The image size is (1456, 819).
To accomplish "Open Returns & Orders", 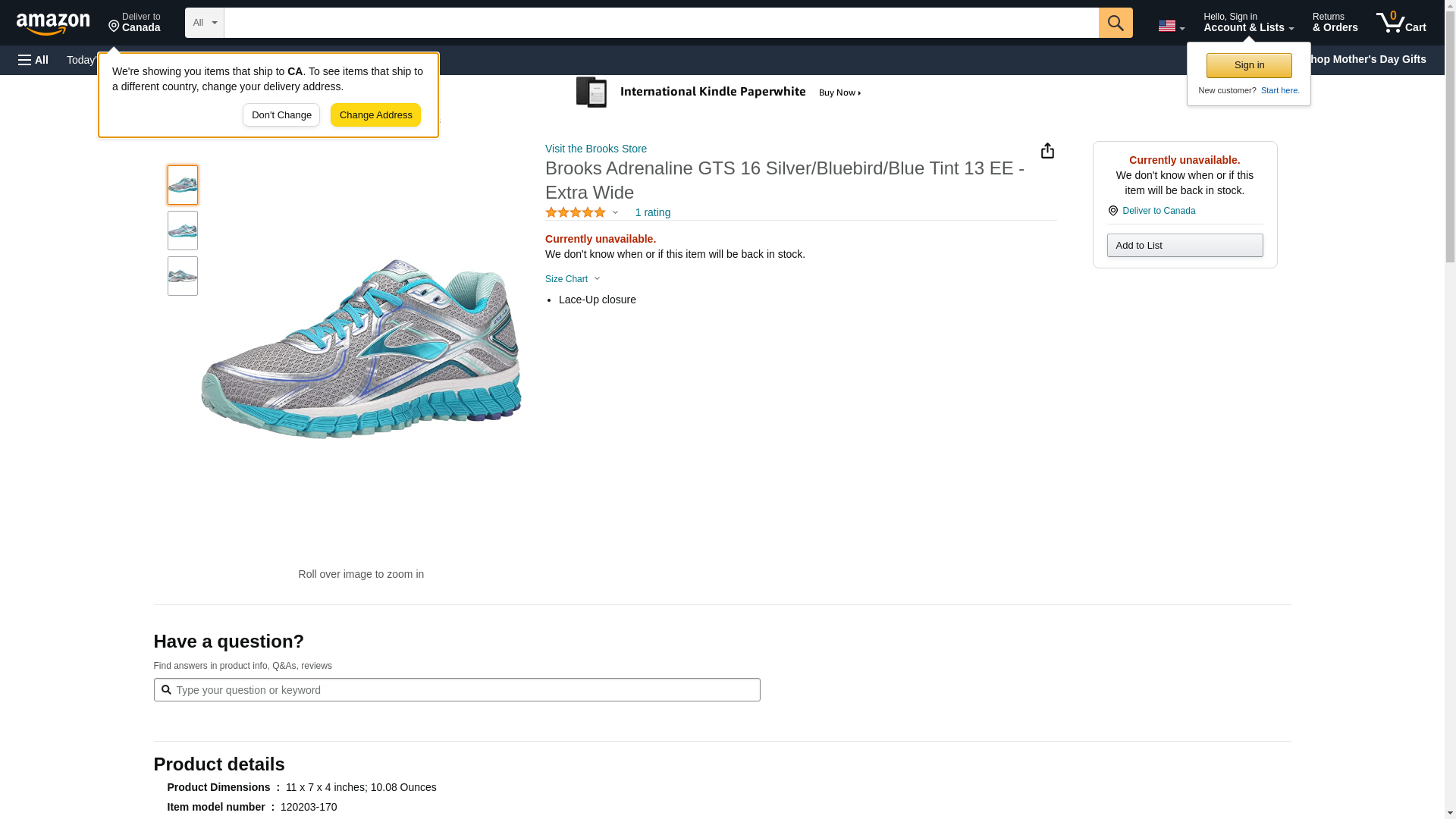I will (x=1335, y=23).
